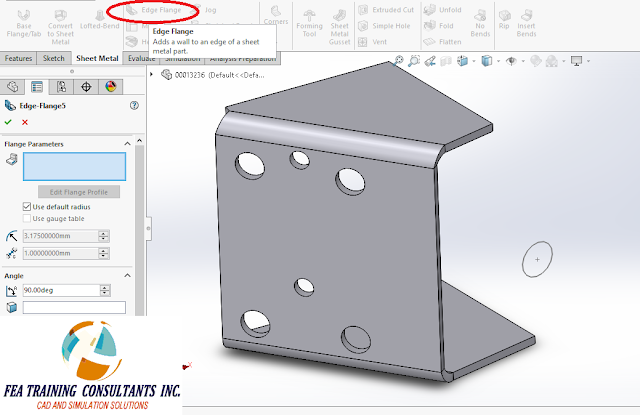Viewport: 640px width, 415px height.
Task: Click the edge selection box
Action: pyautogui.click(x=74, y=166)
